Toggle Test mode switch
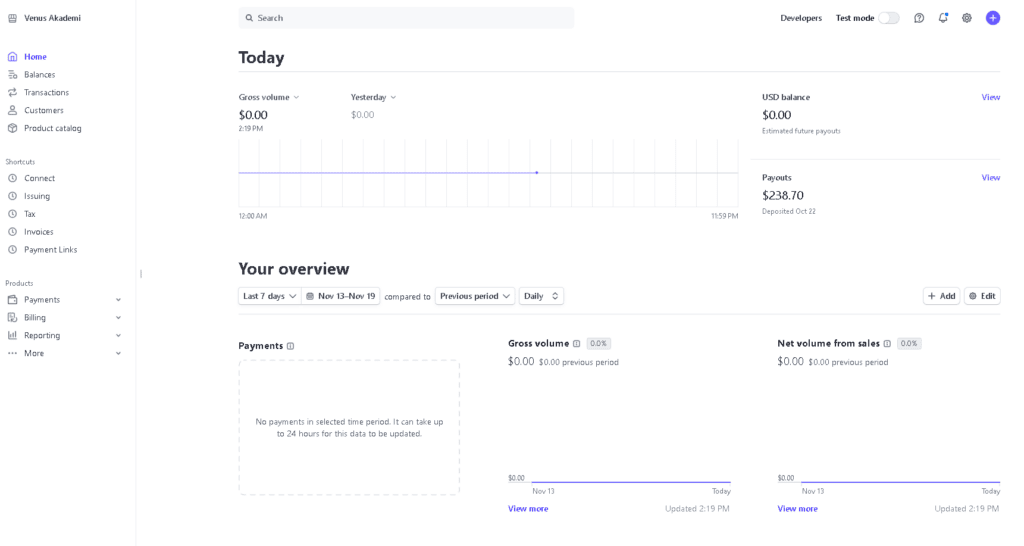Viewport: 1024px width, 546px height. [x=888, y=18]
